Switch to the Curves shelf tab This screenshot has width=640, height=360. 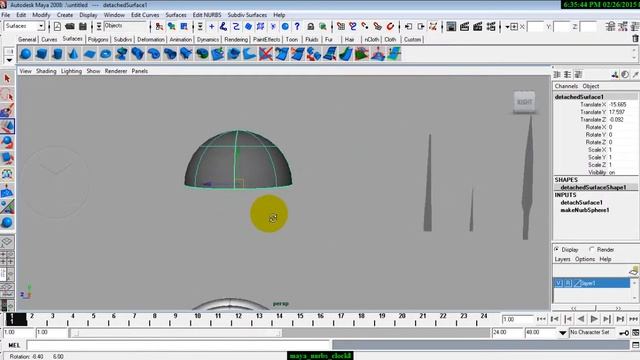(49, 40)
